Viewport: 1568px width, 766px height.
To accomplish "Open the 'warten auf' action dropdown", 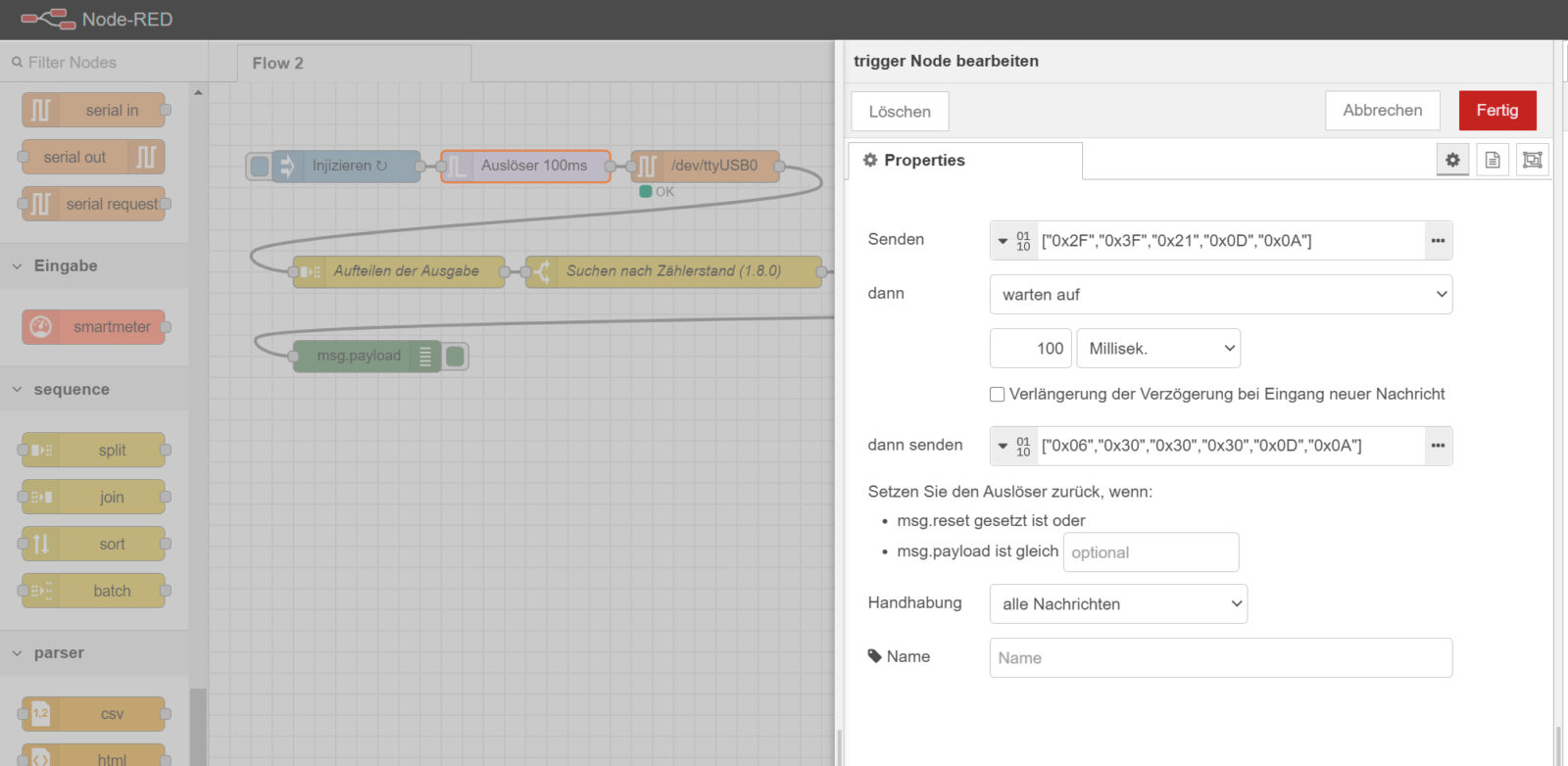I will click(1220, 295).
